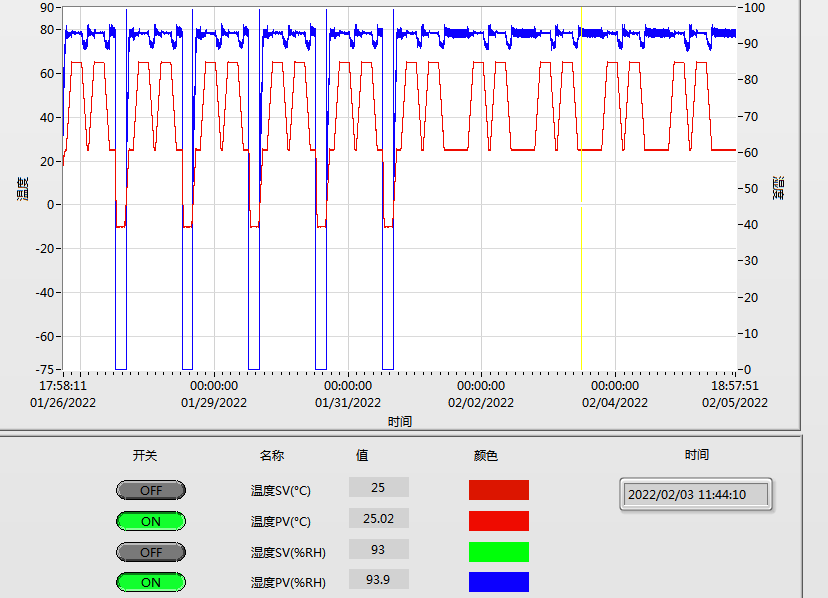Pick the 湿度SV green color swatch

pyautogui.click(x=498, y=551)
